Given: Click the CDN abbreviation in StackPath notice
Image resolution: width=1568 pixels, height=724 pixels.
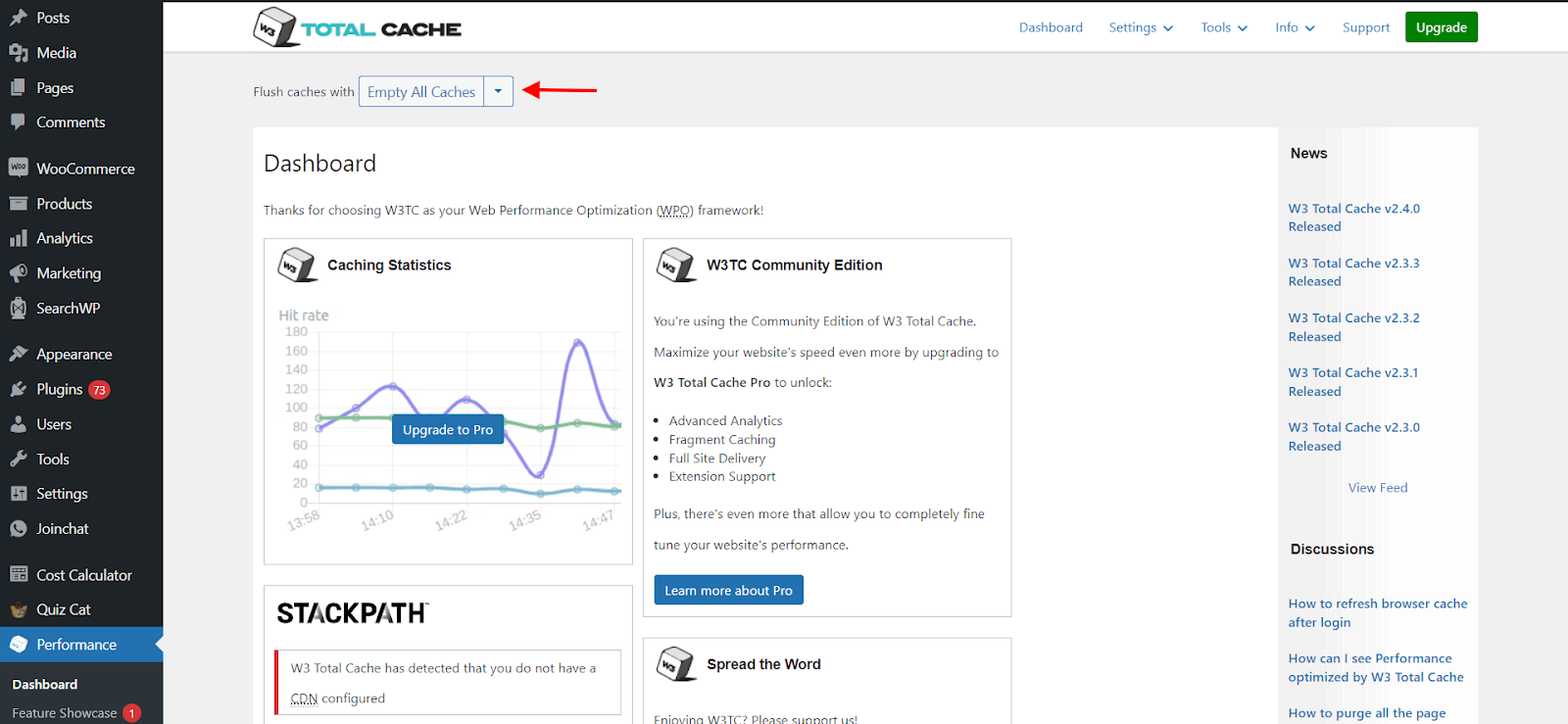Looking at the screenshot, I should 304,699.
